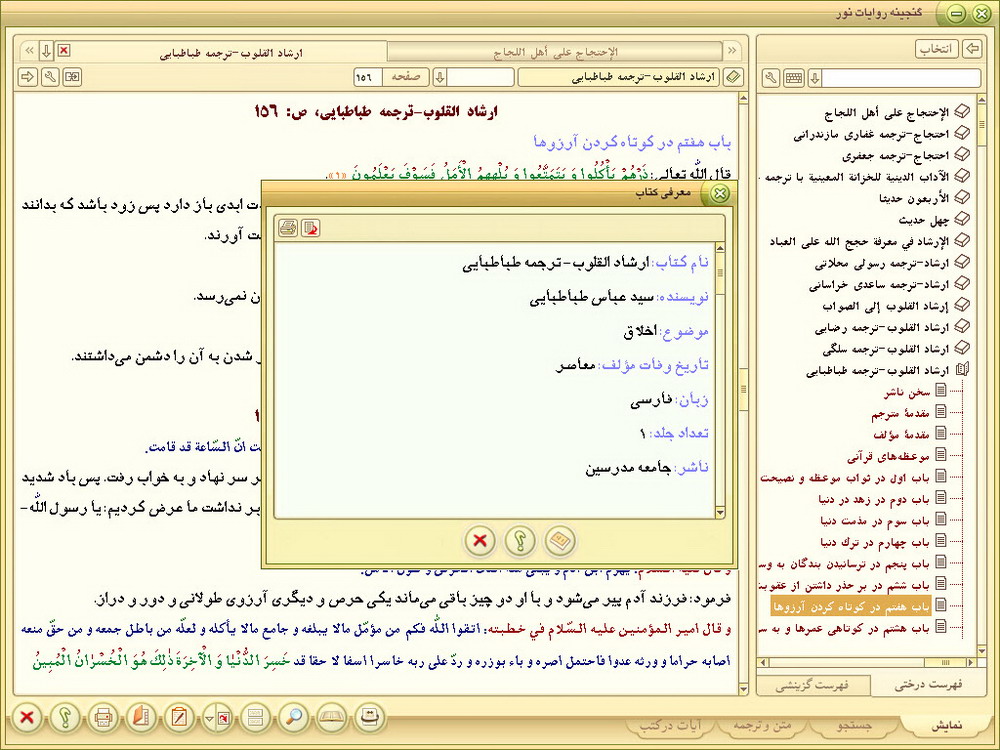
Task: Close the معرفی کتاب dialog with its red X button
Action: pos(480,541)
